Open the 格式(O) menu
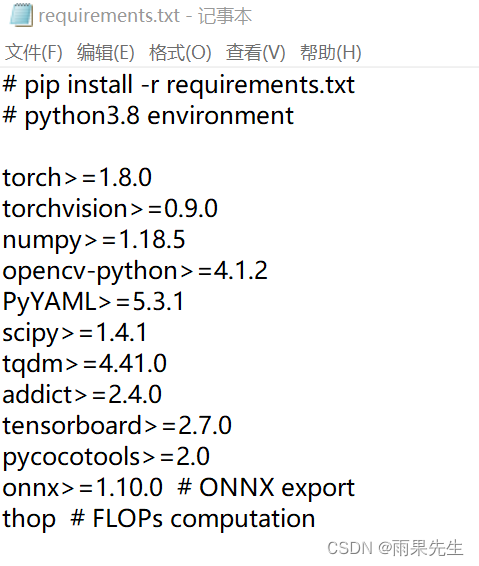 coord(180,52)
